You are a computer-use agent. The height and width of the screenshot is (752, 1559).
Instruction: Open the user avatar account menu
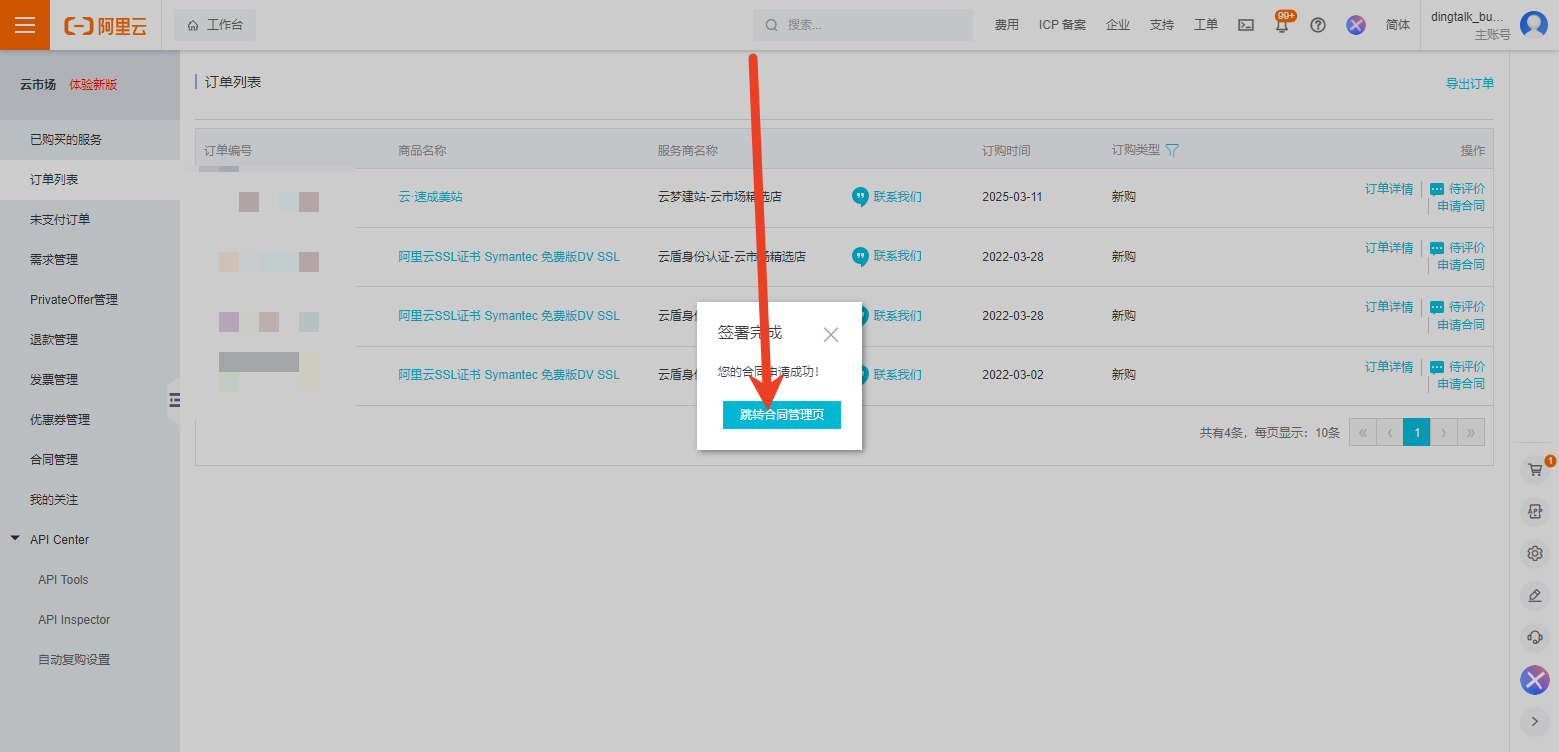pos(1534,25)
